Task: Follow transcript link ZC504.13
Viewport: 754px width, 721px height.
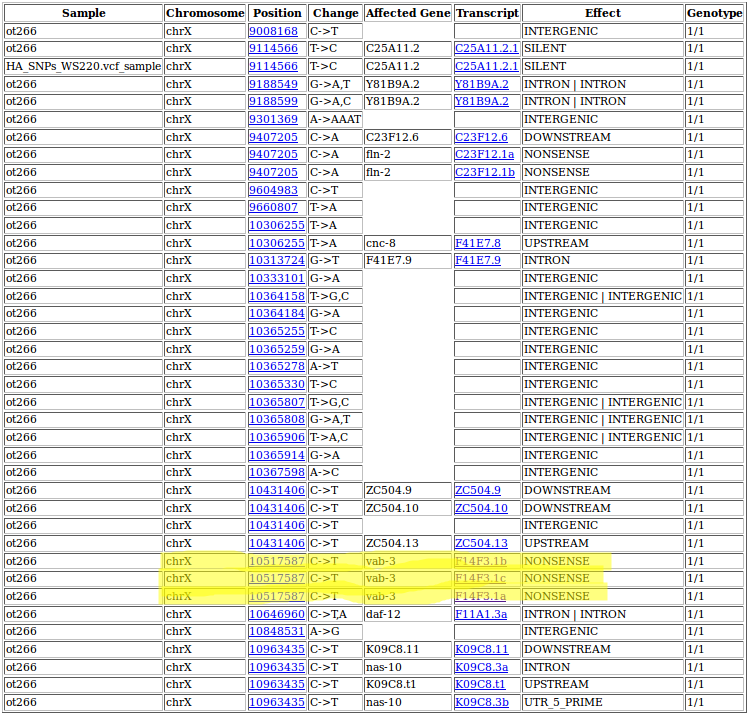Action: coord(481,543)
